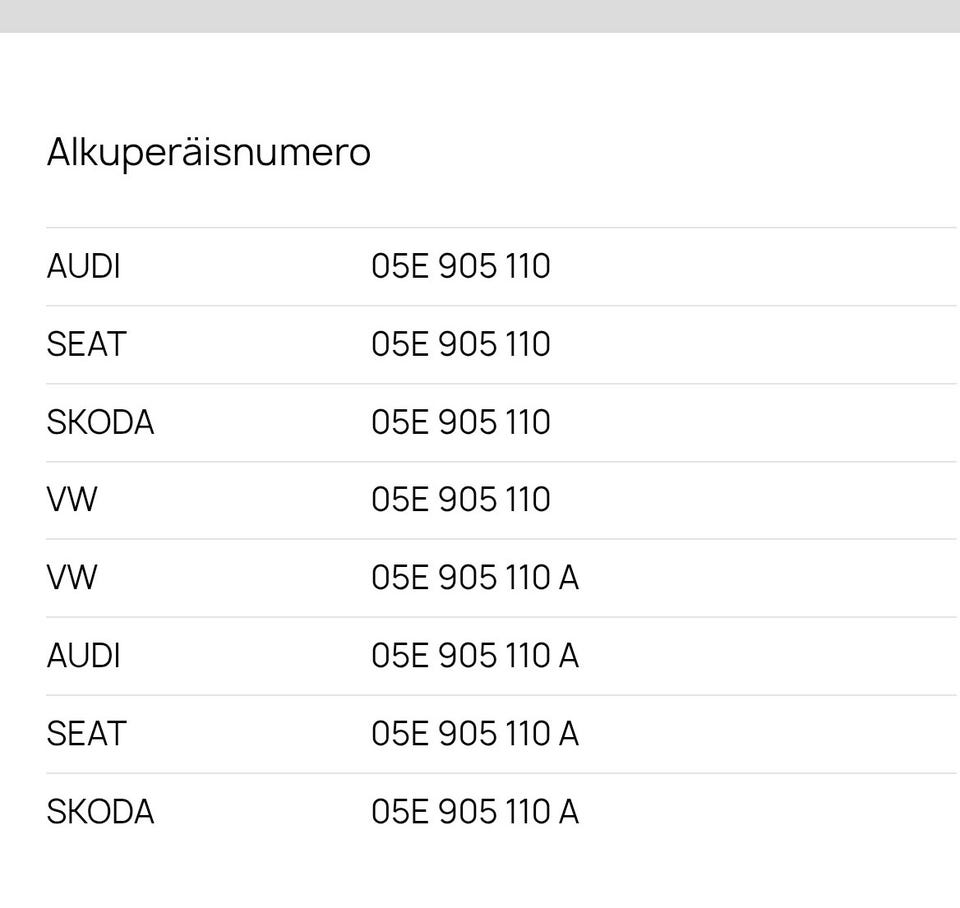
Task: Click SKODA label beside 05E 905 110
Action: (x=100, y=423)
